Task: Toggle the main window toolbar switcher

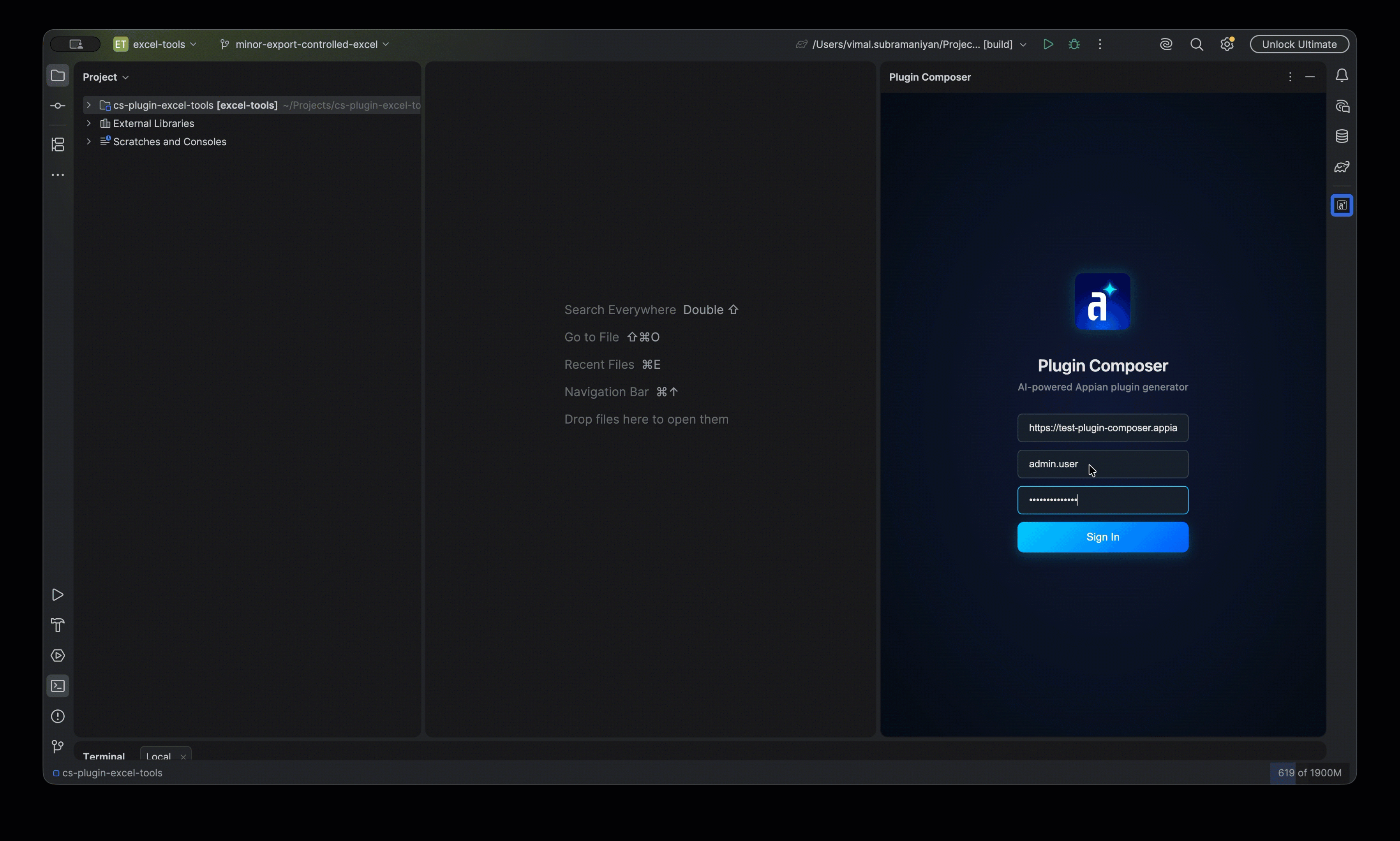Action: (x=76, y=44)
